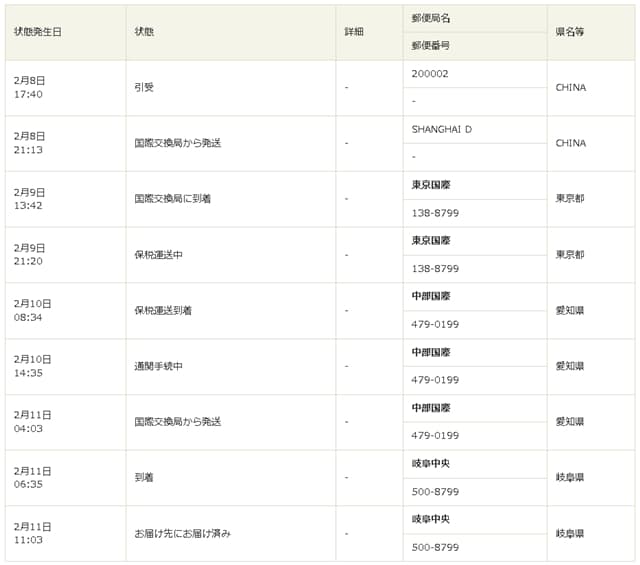This screenshot has width=640, height=565.
Task: Click CHINA in the 17:40 row
Action: pyautogui.click(x=571, y=87)
